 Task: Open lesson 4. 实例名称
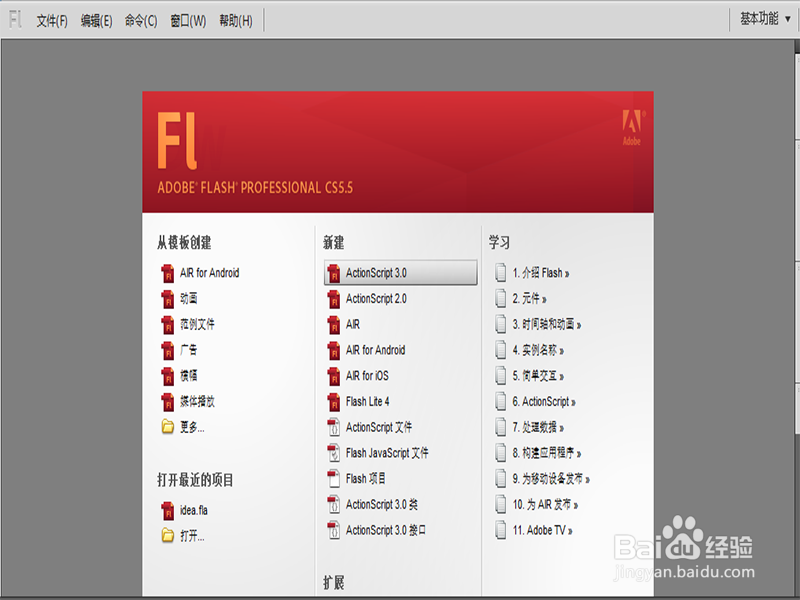[538, 350]
